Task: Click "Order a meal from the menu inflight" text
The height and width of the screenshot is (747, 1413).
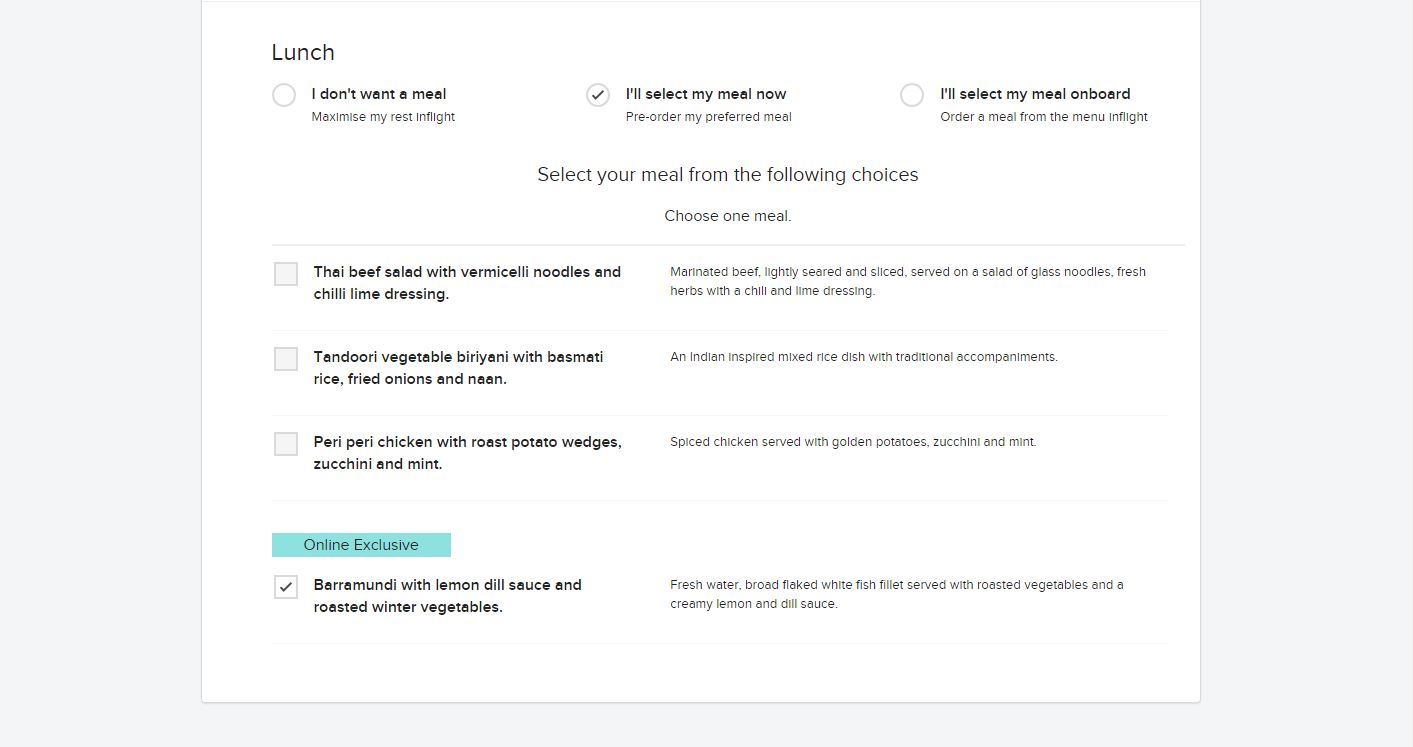Action: tap(1044, 116)
